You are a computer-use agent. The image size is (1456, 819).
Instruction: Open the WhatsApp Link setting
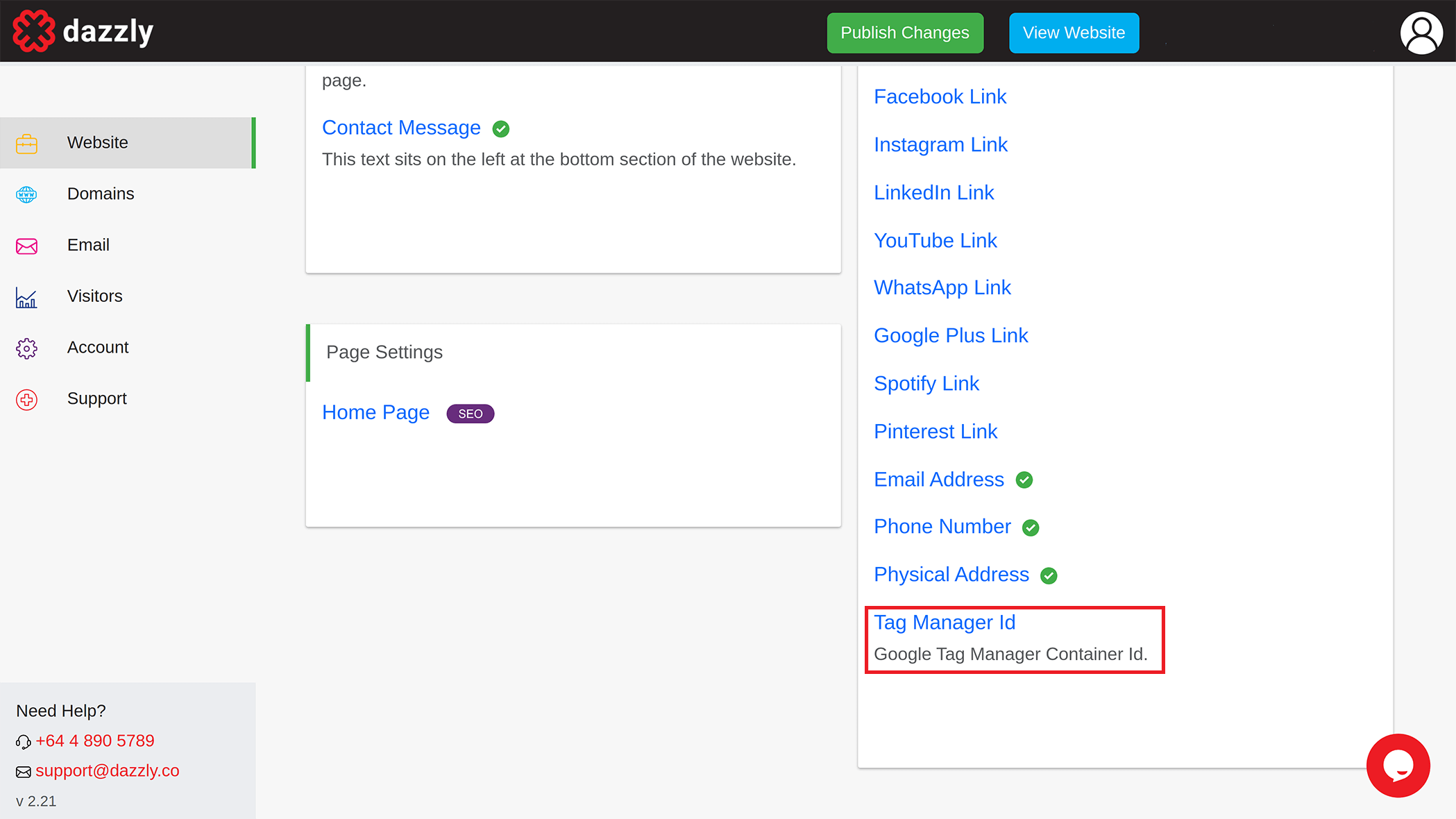click(942, 287)
